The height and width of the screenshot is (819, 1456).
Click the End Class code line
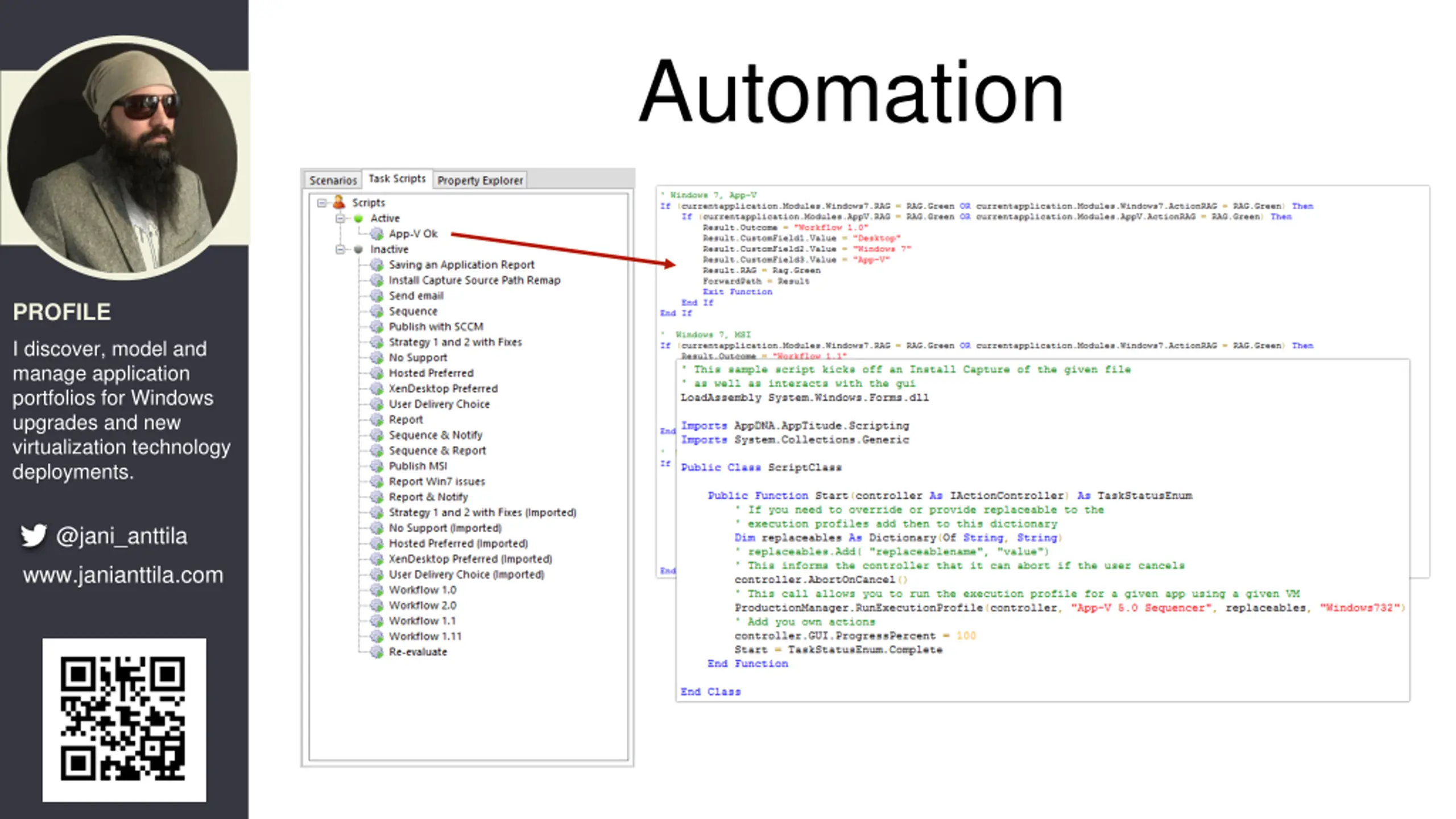coord(711,692)
